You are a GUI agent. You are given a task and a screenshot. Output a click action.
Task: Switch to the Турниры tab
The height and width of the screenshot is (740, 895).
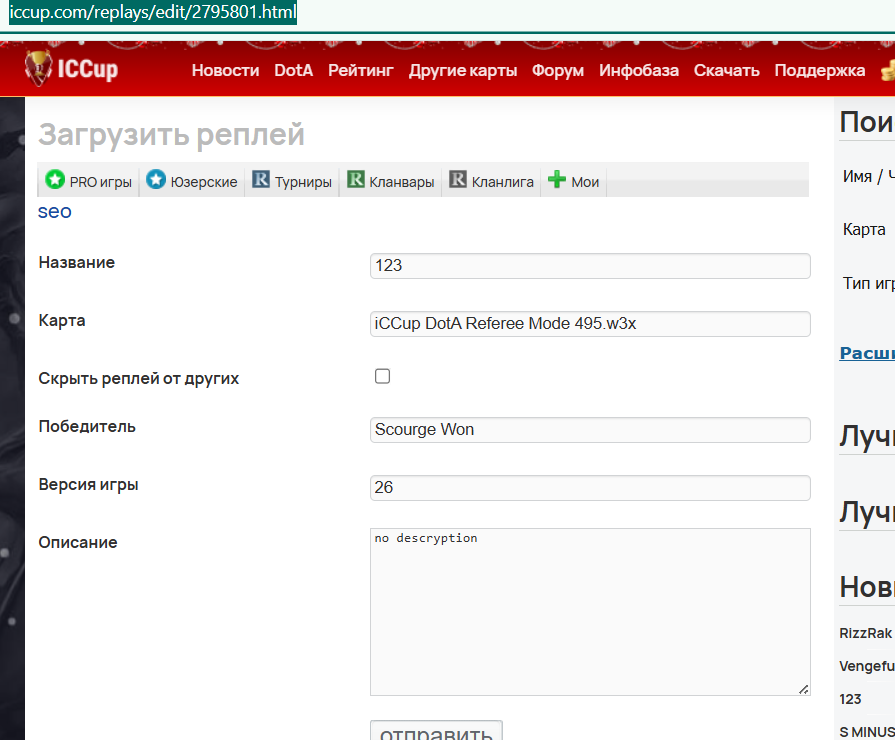[292, 181]
